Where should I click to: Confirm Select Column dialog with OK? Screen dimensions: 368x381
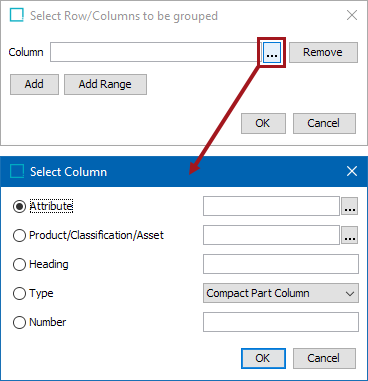(263, 358)
